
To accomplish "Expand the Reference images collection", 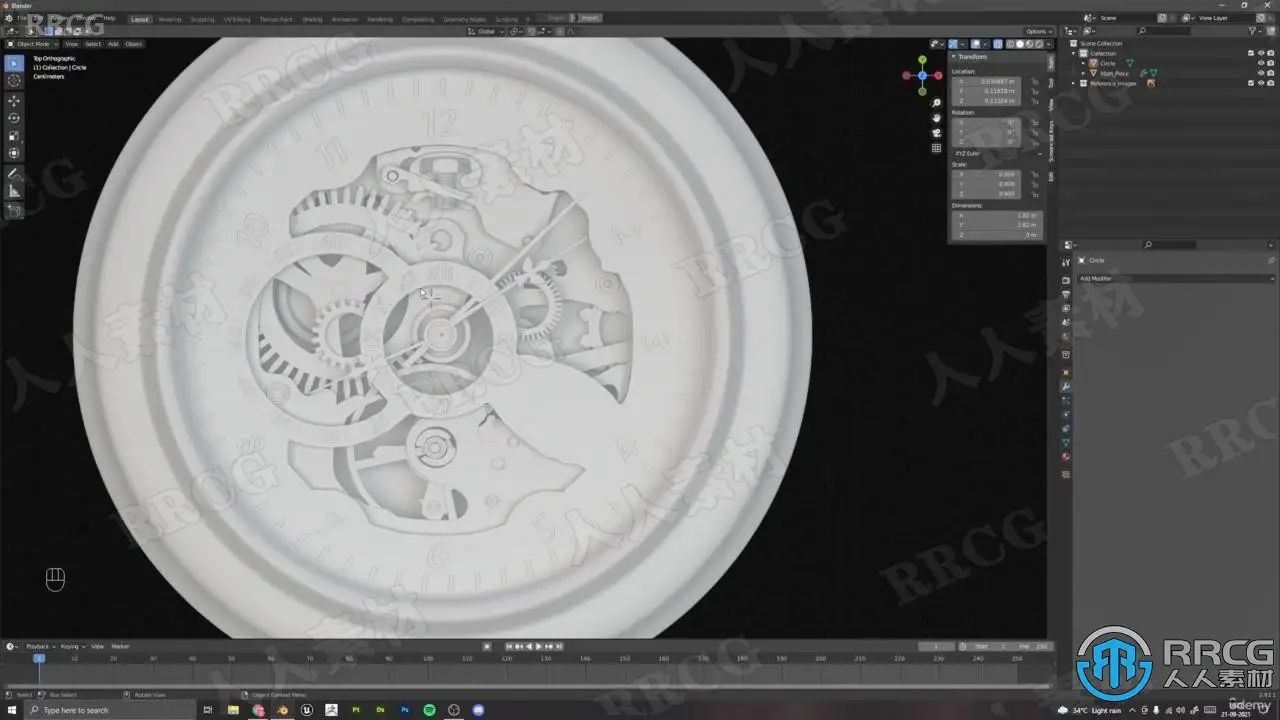I will point(1075,83).
